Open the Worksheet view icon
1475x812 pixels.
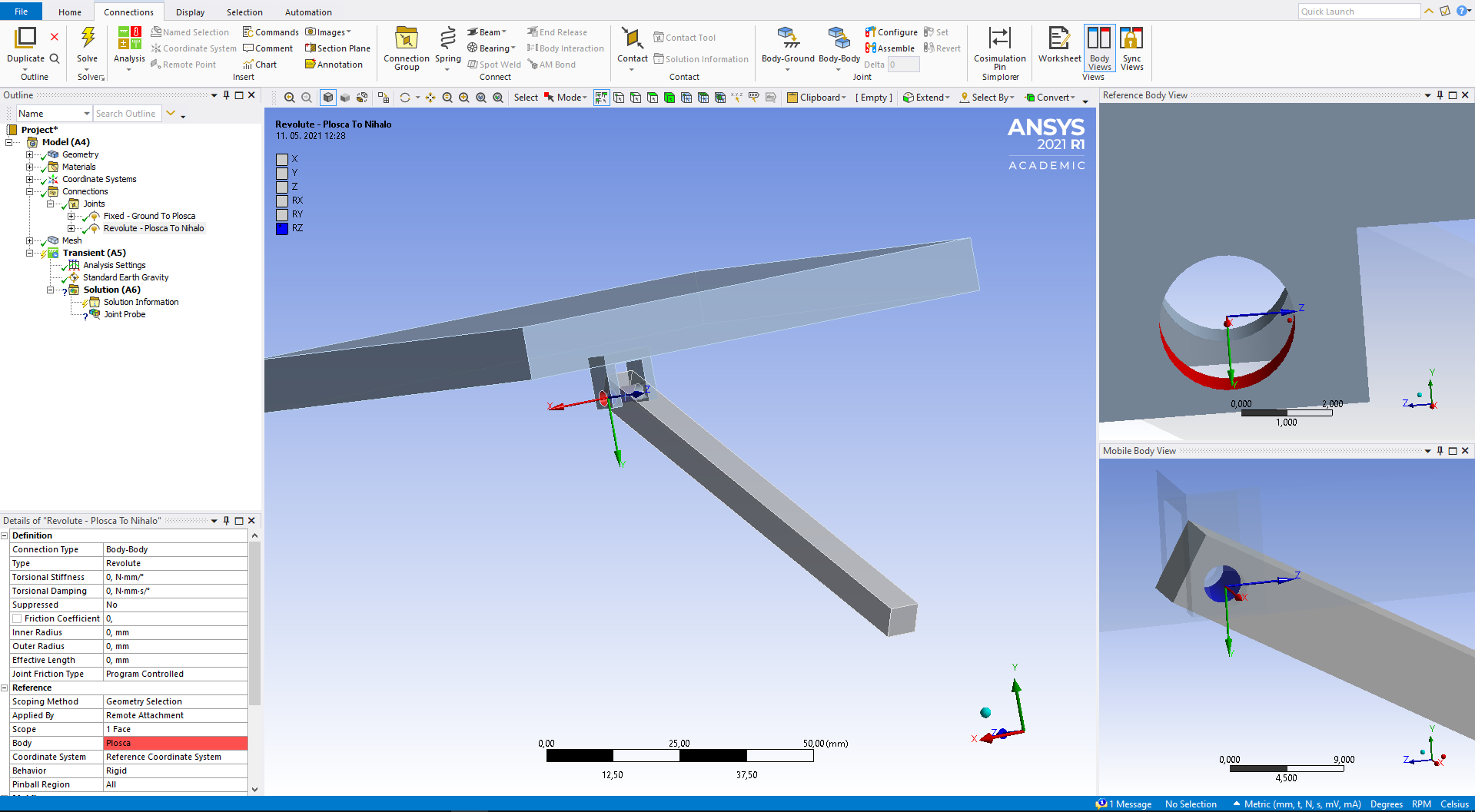[1059, 38]
